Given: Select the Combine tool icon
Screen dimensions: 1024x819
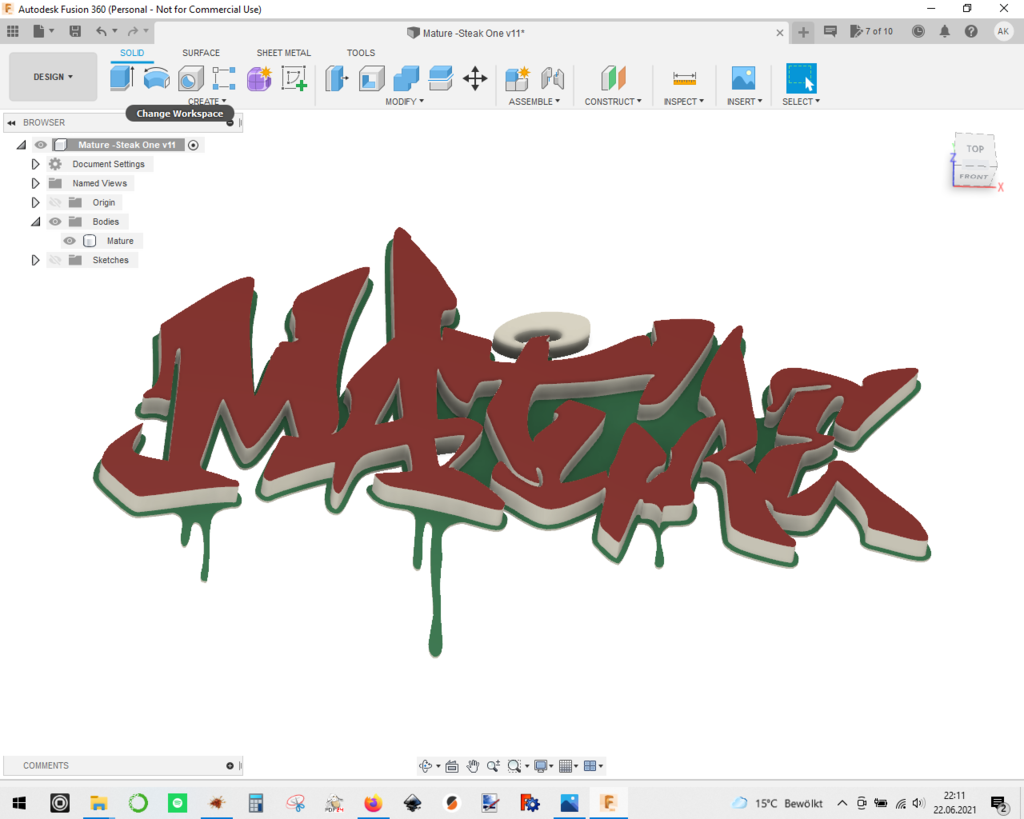Looking at the screenshot, I should coord(406,78).
